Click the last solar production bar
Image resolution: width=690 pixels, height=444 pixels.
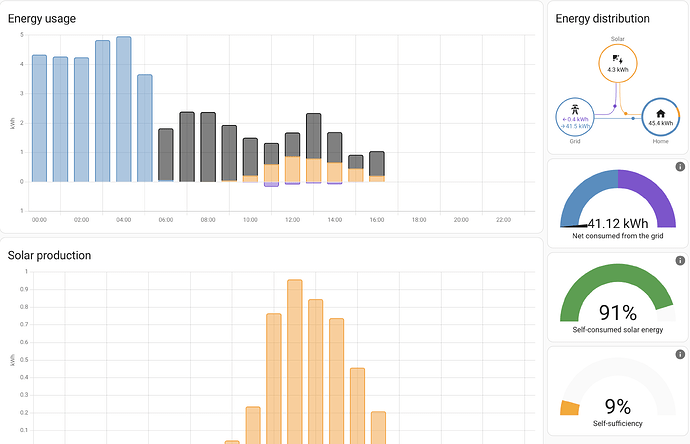pos(378,427)
